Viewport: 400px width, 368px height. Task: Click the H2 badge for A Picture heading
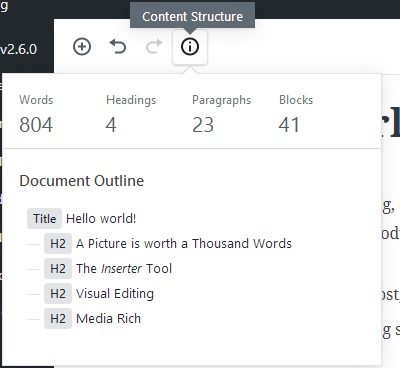pyautogui.click(x=58, y=244)
